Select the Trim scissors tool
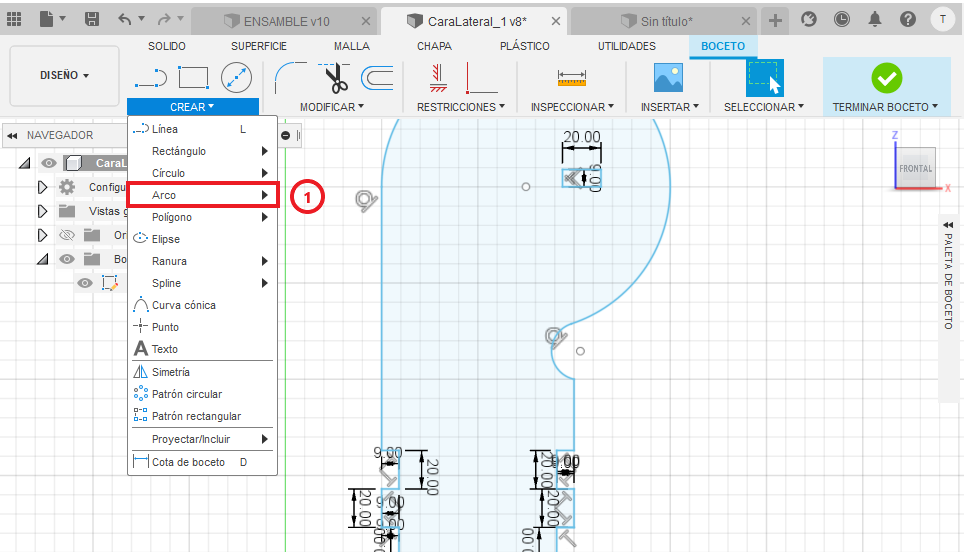 [x=334, y=78]
